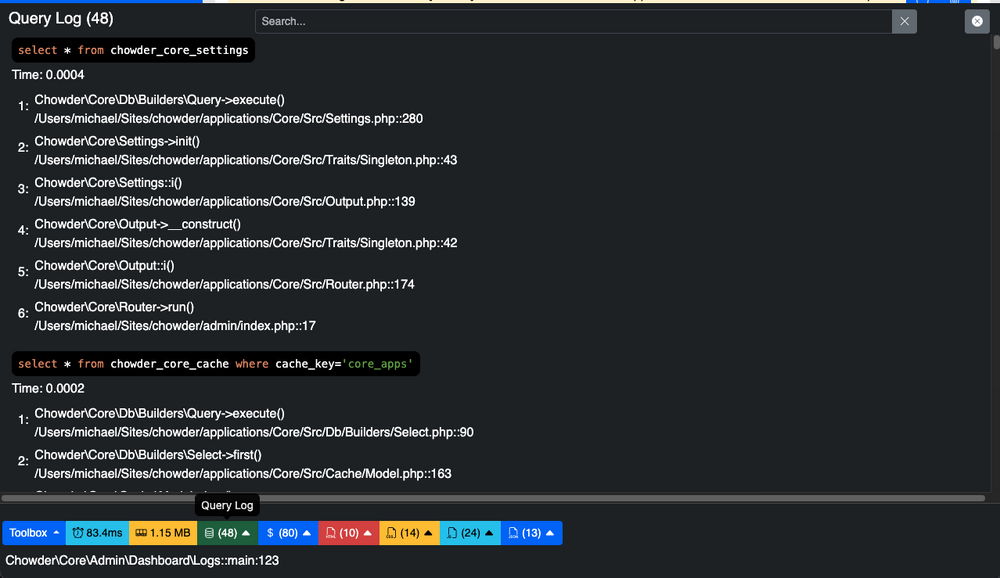Click the JSON file icon on the blue badge
Viewport: 1000px width, 578px height.
(x=513, y=532)
